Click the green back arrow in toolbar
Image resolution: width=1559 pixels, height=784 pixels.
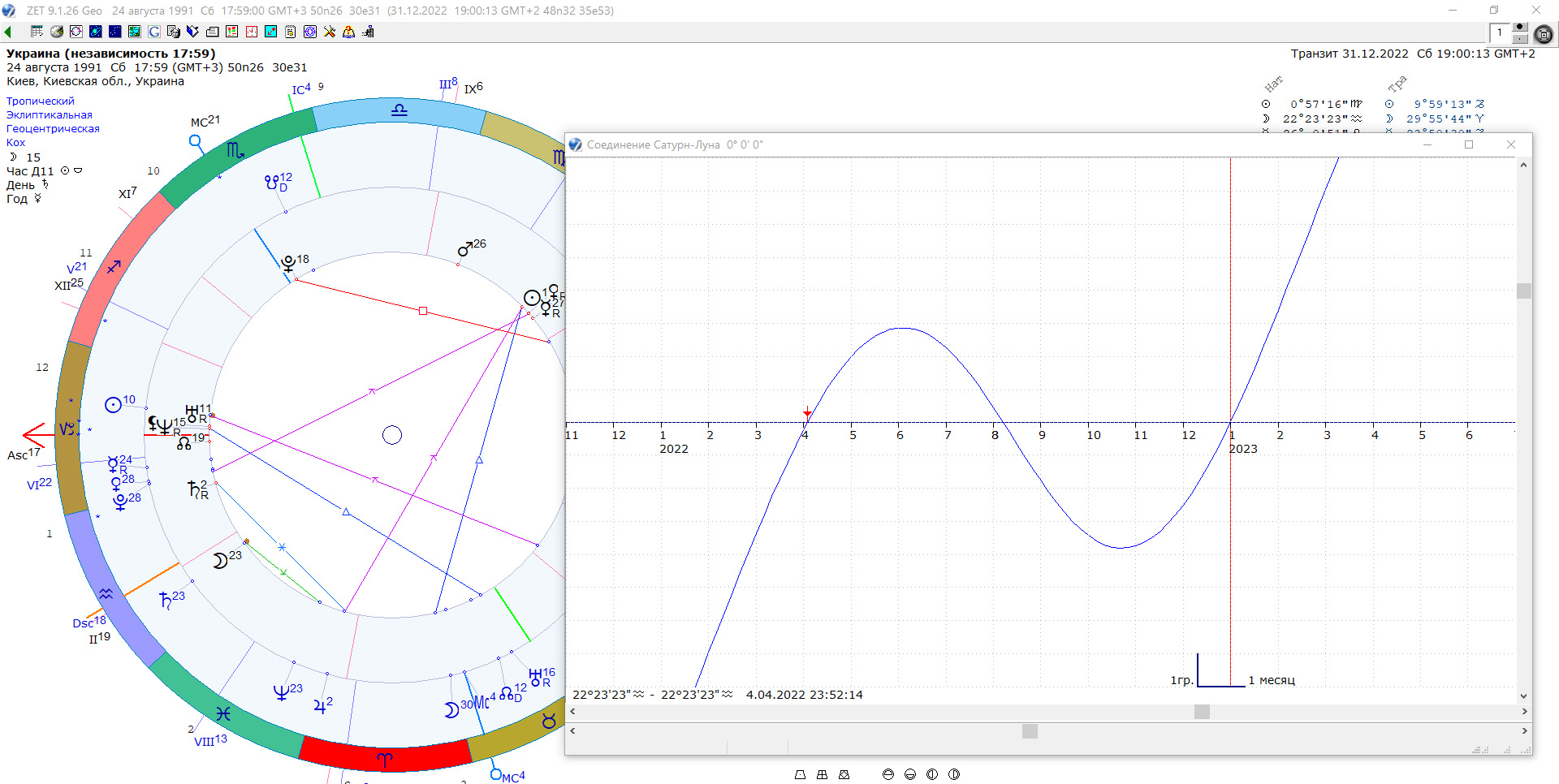[8, 32]
